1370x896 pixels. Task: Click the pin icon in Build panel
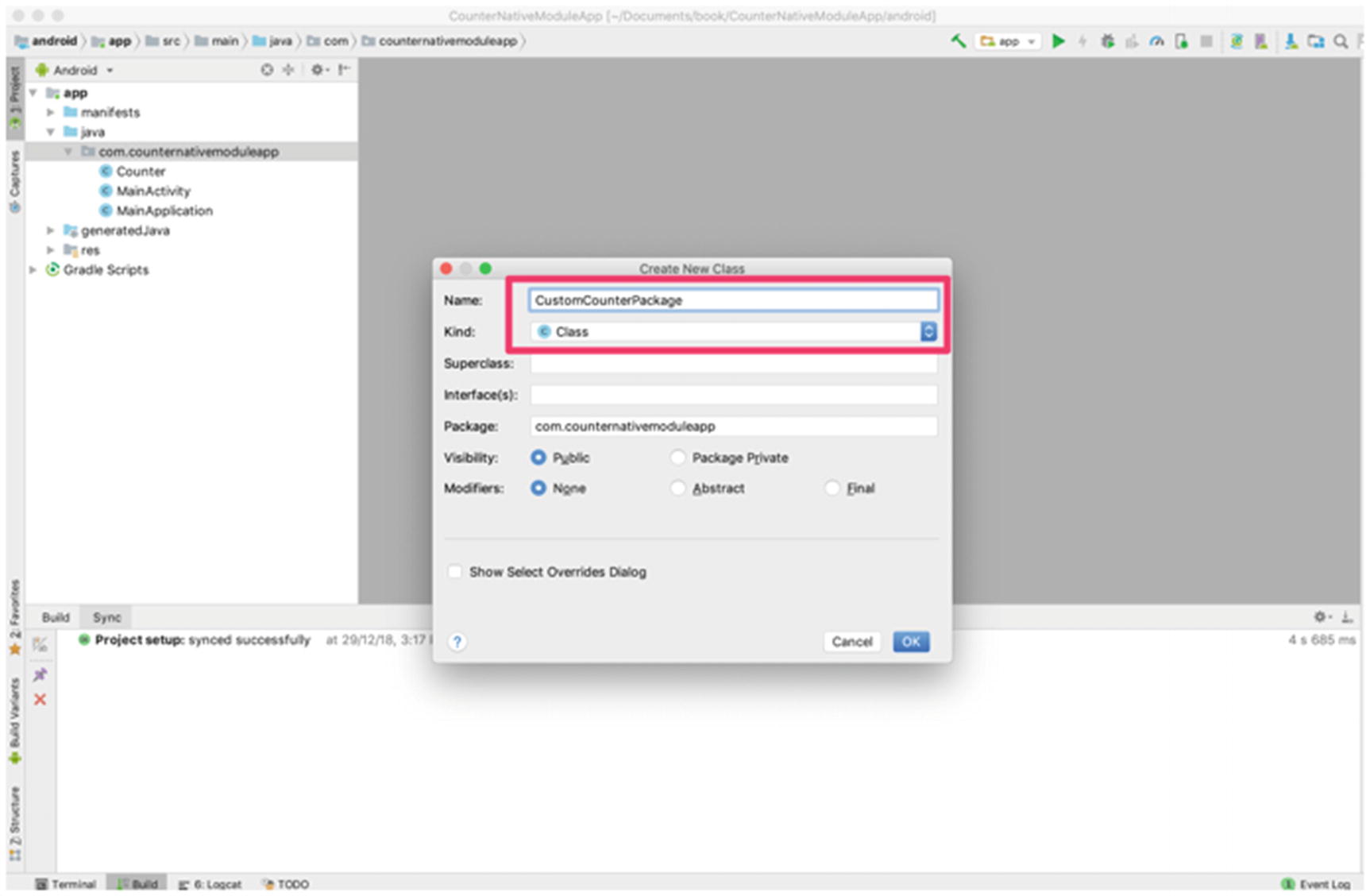(x=40, y=675)
